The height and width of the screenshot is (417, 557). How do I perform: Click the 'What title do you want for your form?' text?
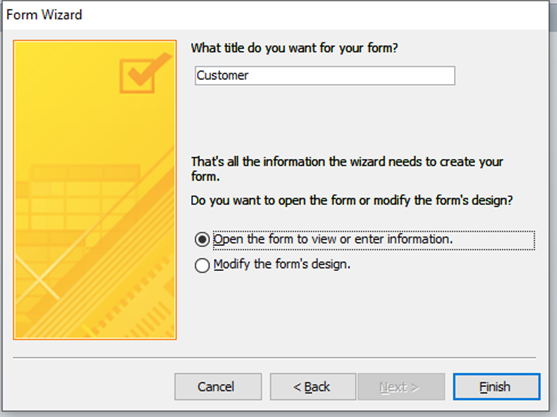(294, 48)
